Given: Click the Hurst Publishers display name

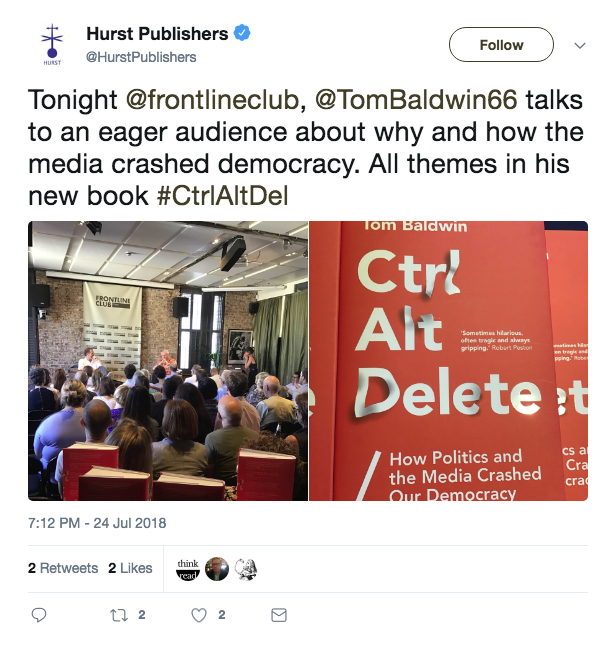Looking at the screenshot, I should click(157, 34).
